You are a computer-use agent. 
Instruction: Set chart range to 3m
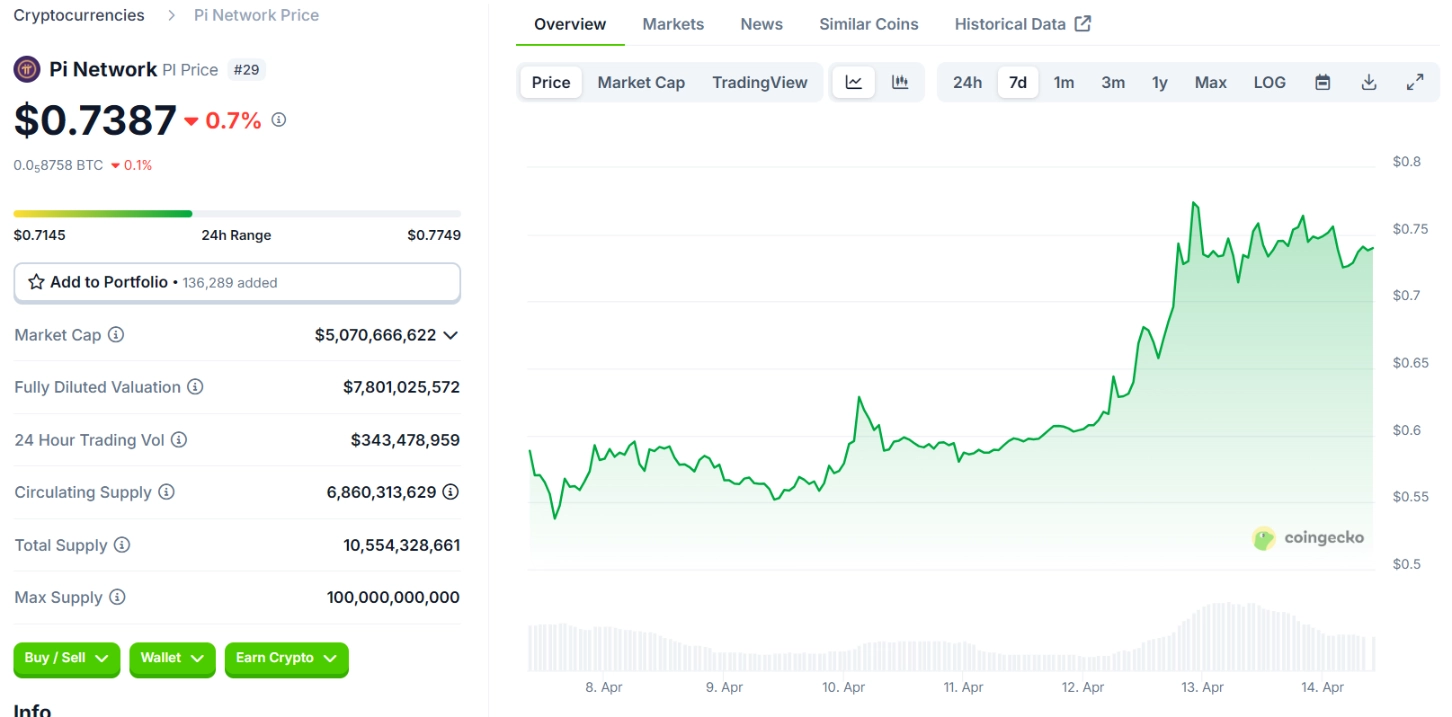point(1113,82)
